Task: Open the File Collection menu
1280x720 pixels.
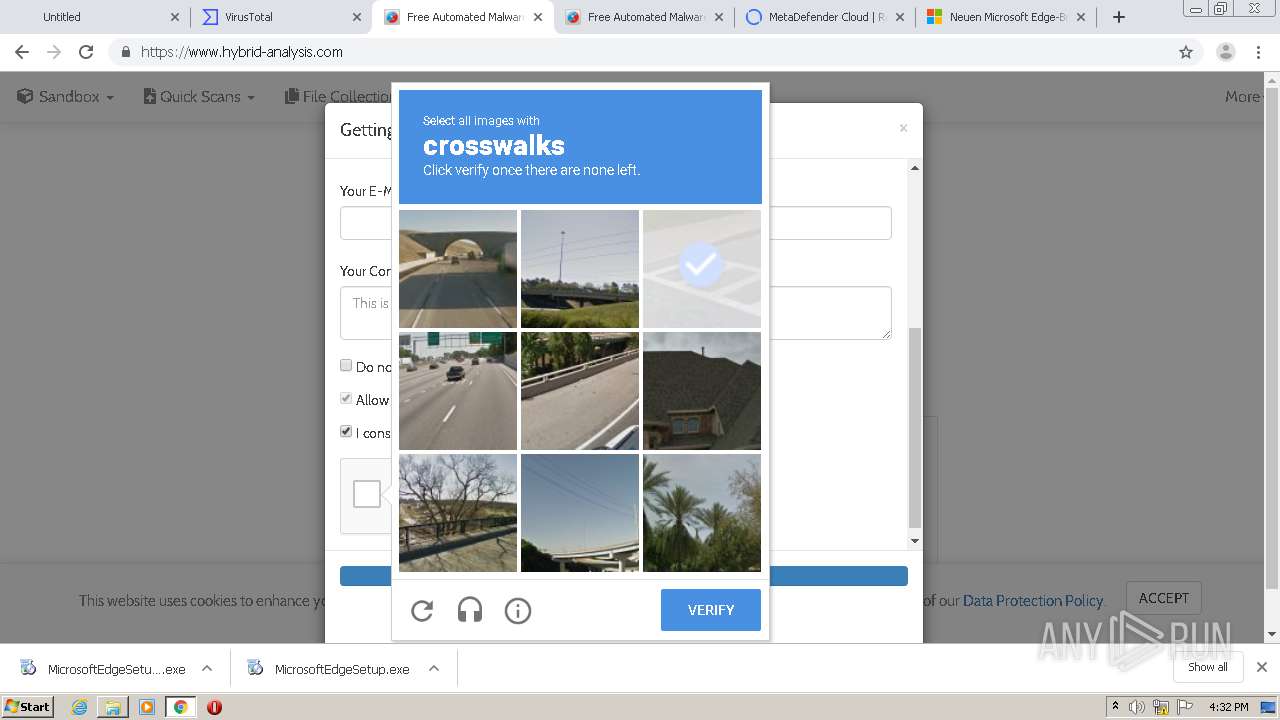Action: [x=338, y=97]
